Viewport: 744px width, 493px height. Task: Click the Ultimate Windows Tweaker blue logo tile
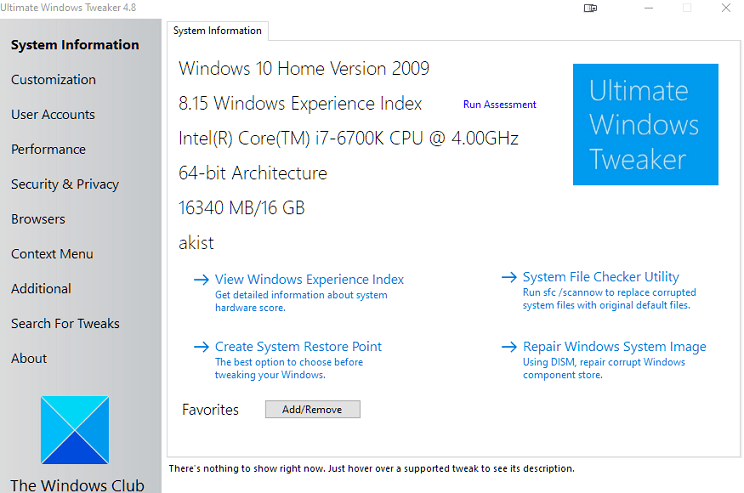645,125
